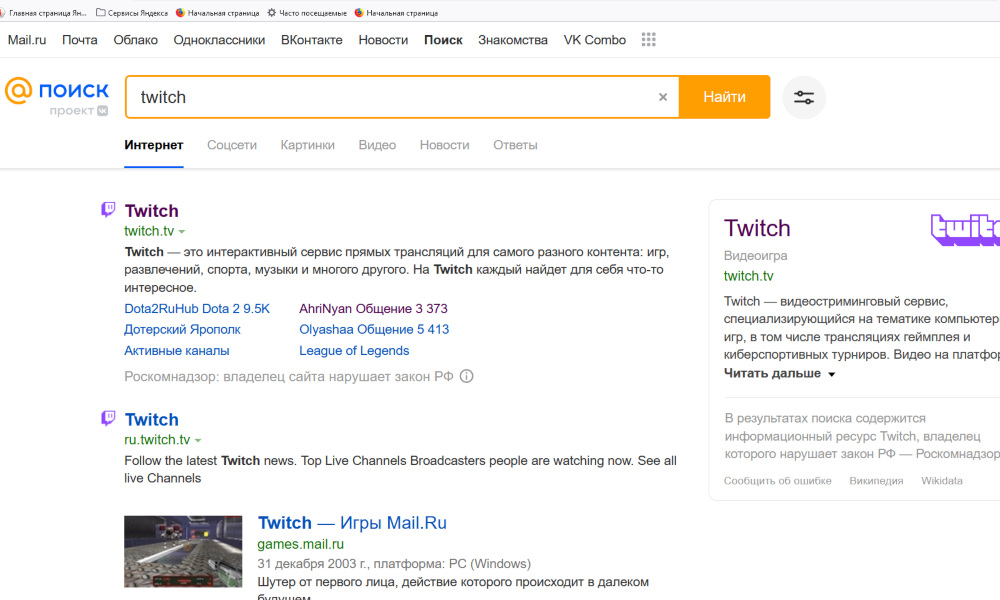The image size is (1000, 600).
Task: Click the Roskomnadzor info circle icon
Action: (467, 376)
